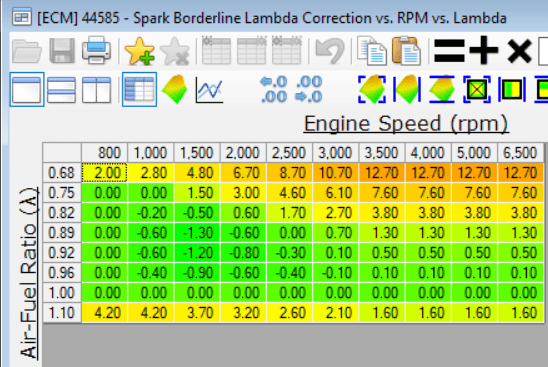Click the plus add-value icon
548x367 pixels.
click(484, 50)
